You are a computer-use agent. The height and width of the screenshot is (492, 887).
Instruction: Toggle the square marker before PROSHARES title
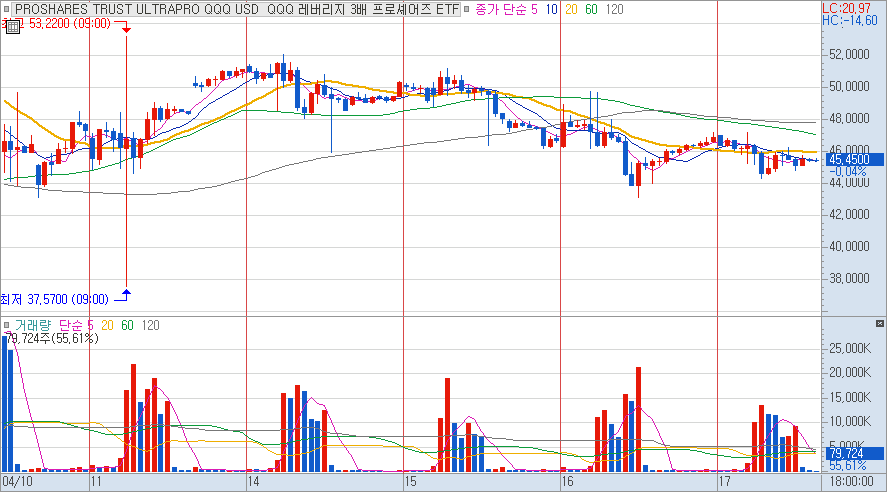click(x=7, y=9)
